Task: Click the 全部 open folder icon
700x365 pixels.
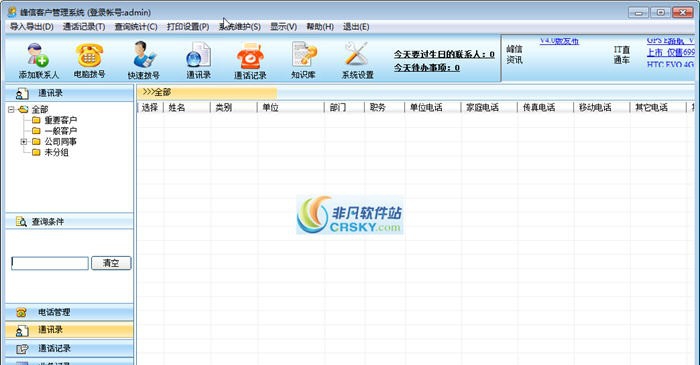Action: (x=23, y=109)
